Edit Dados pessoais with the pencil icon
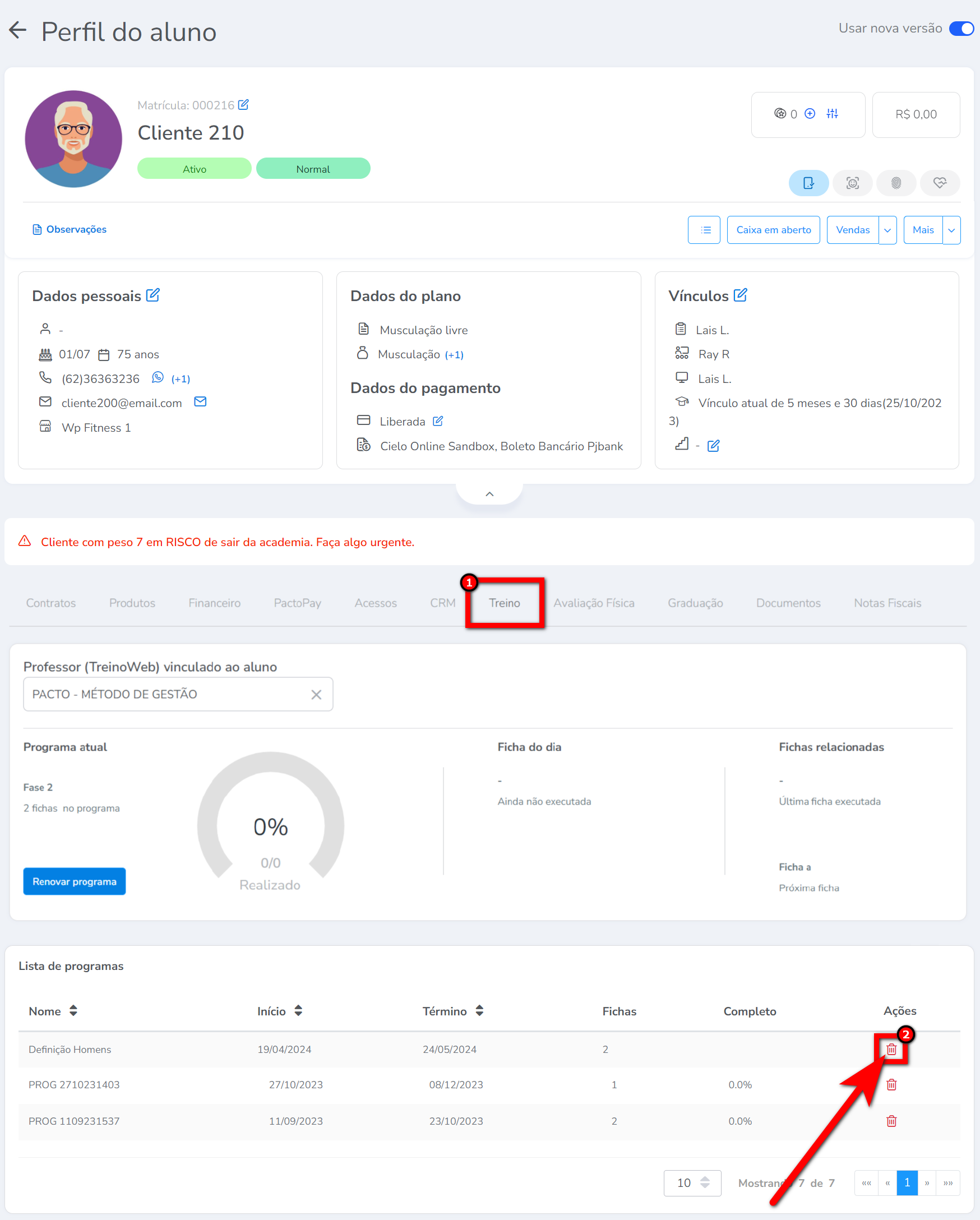The width and height of the screenshot is (980, 1220). (152, 295)
